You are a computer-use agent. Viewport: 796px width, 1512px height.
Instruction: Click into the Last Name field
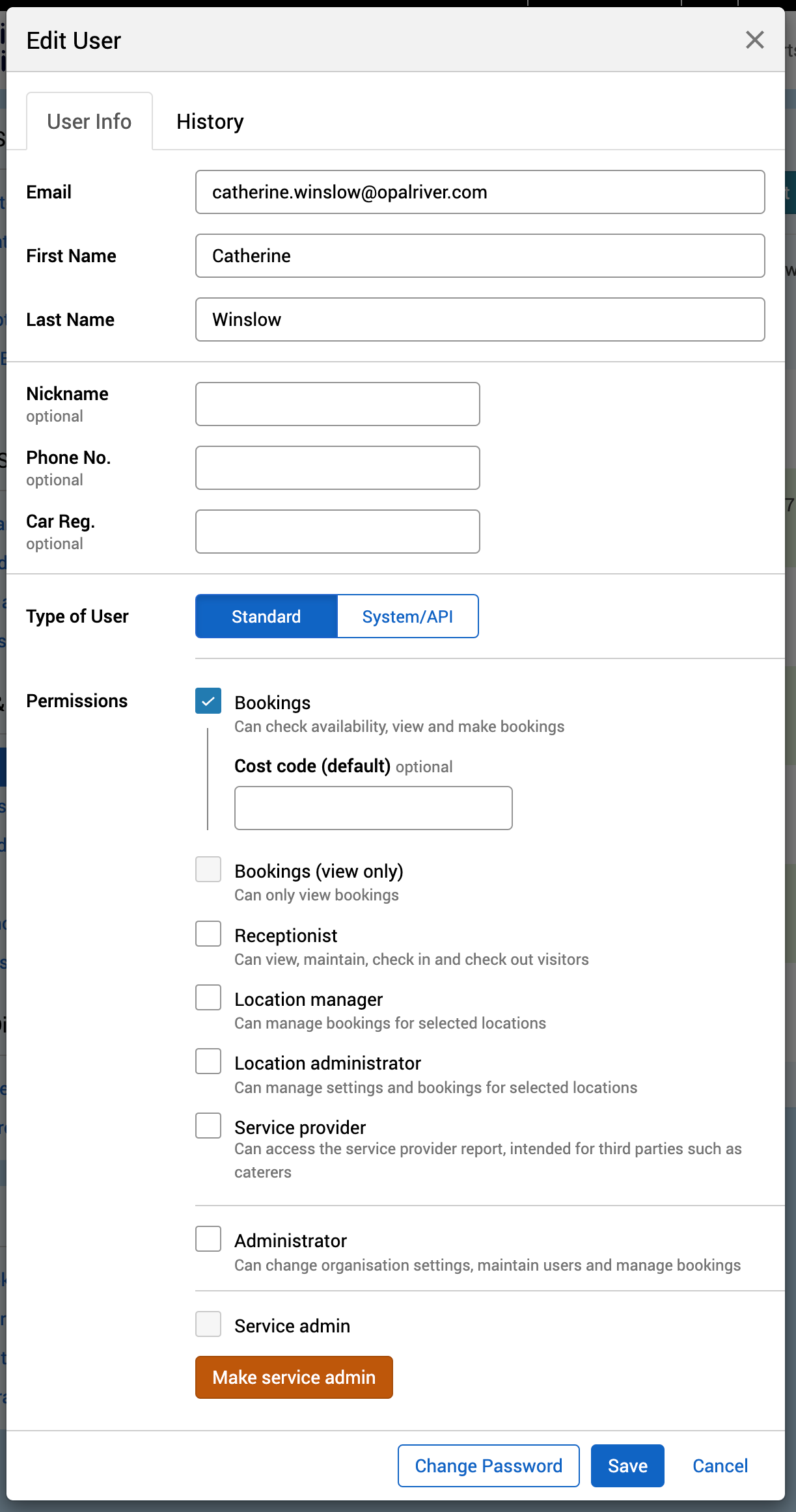coord(480,319)
